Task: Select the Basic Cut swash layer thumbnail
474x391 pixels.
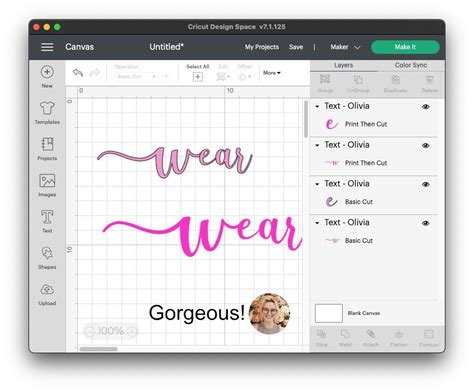Action: point(332,240)
